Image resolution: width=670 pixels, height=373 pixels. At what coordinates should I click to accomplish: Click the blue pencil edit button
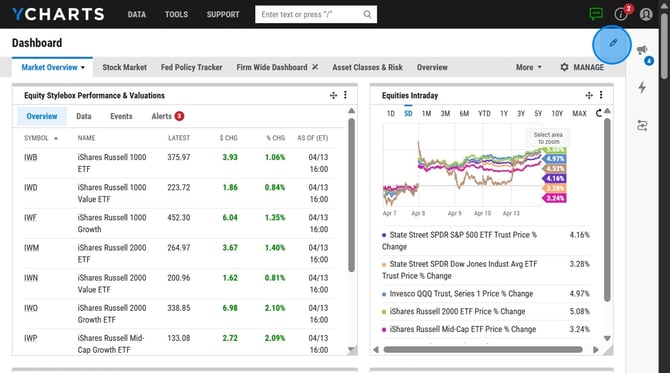(612, 43)
